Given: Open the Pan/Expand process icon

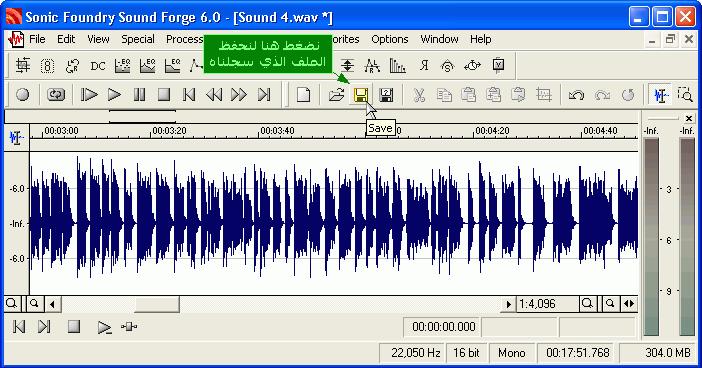Looking at the screenshot, I should coord(372,66).
